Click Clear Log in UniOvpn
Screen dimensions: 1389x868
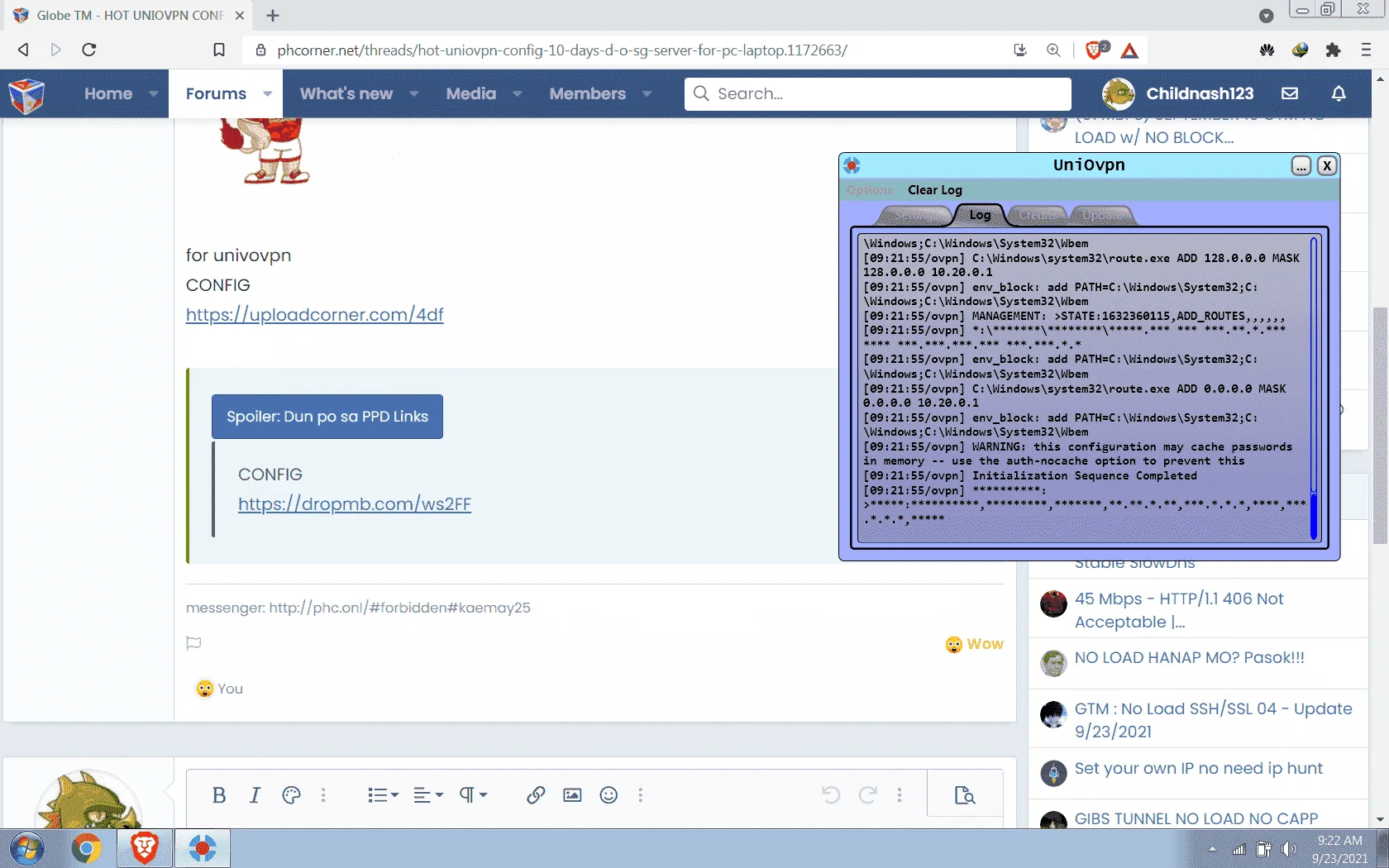click(x=935, y=190)
